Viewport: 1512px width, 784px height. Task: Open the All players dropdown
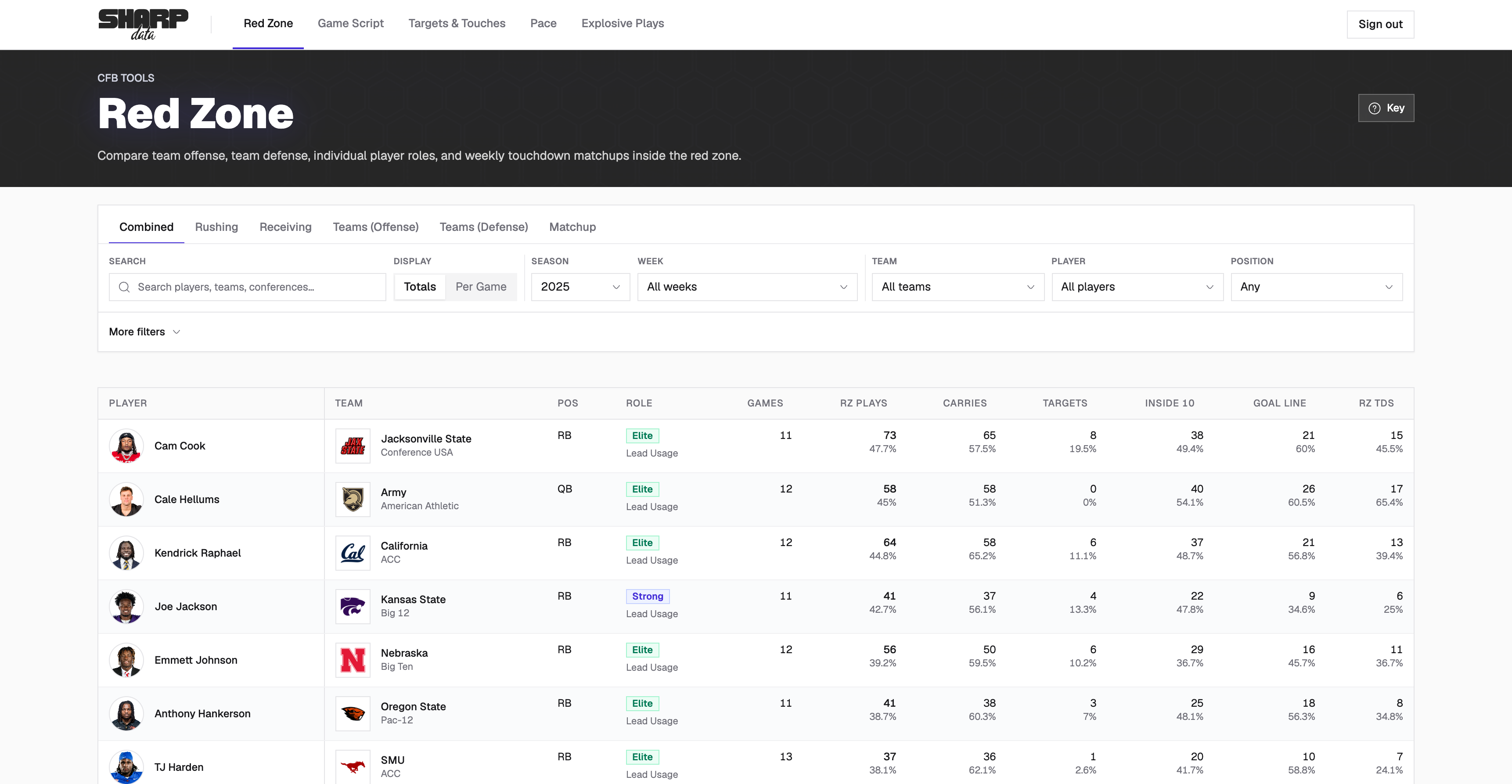click(x=1138, y=287)
